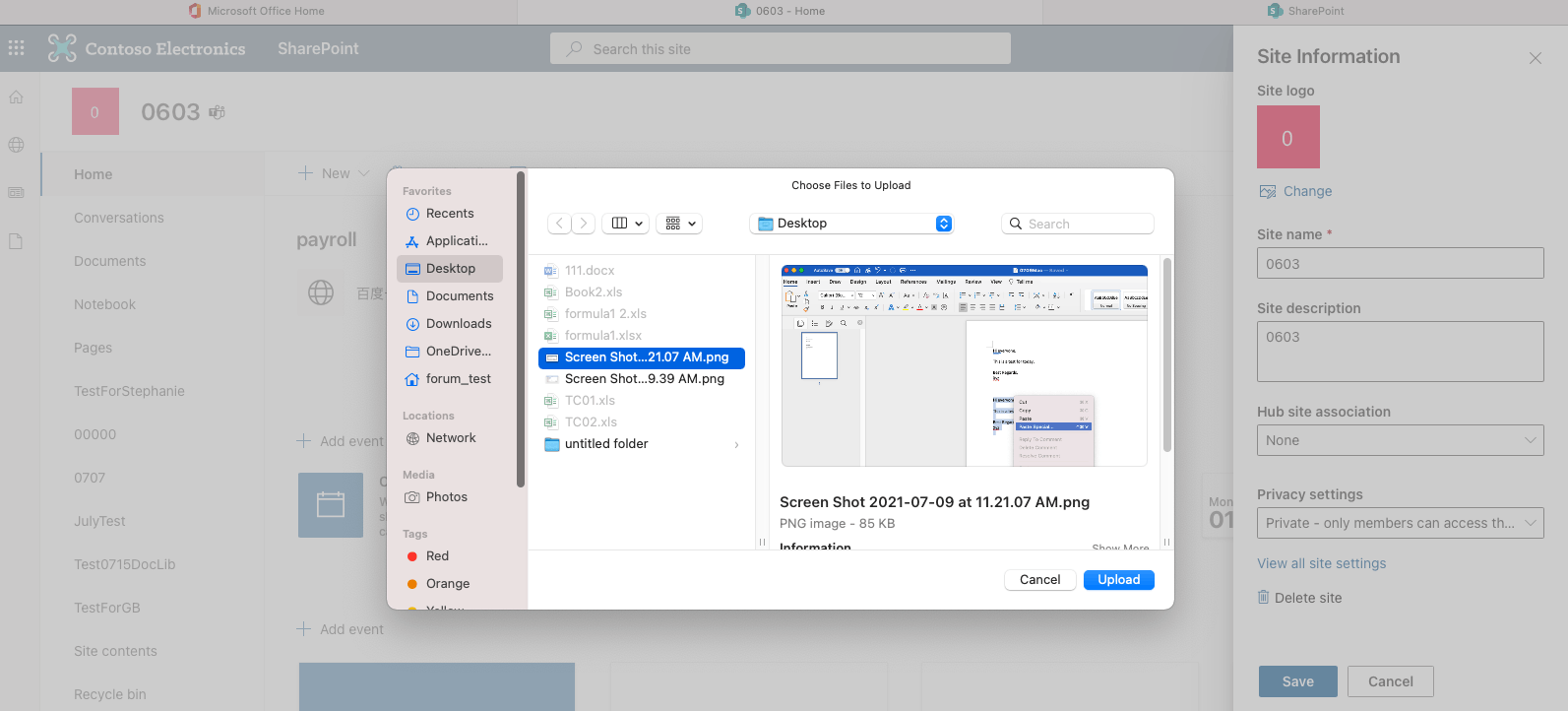Open the SharePoint home icon in left rail
The image size is (1568, 711).
click(x=16, y=97)
